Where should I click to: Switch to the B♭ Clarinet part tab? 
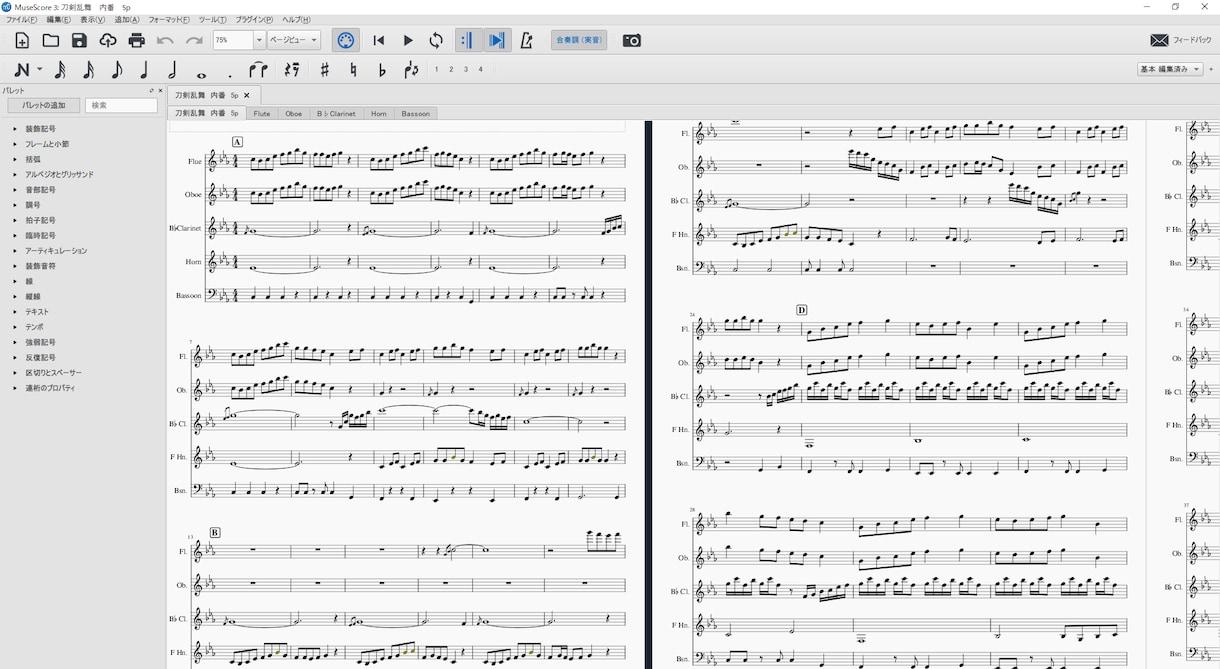[x=336, y=114]
